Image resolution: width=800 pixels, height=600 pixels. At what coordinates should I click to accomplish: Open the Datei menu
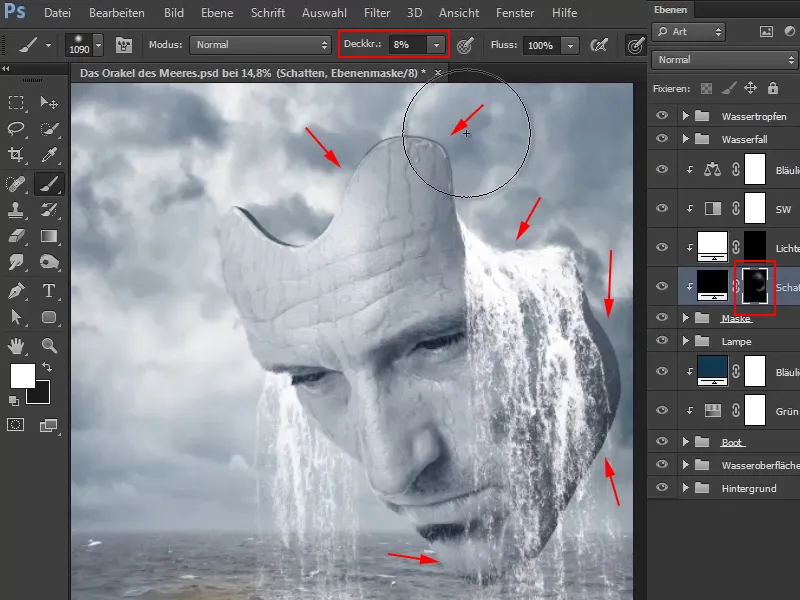57,13
